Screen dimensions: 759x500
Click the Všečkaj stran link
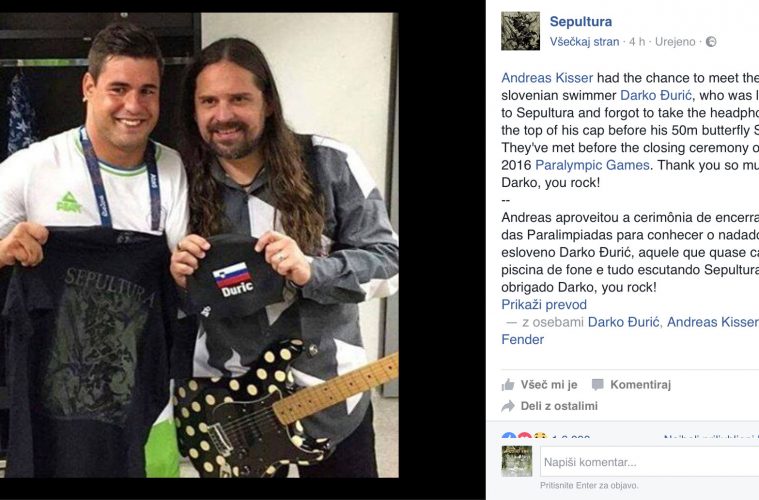[584, 42]
